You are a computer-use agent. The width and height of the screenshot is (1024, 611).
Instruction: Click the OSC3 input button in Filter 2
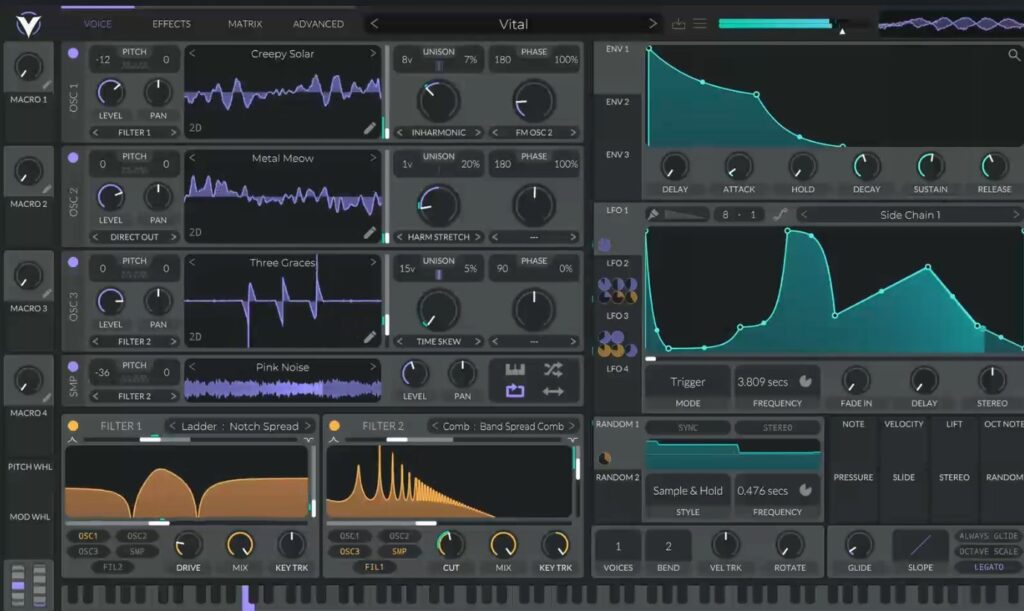pyautogui.click(x=350, y=551)
